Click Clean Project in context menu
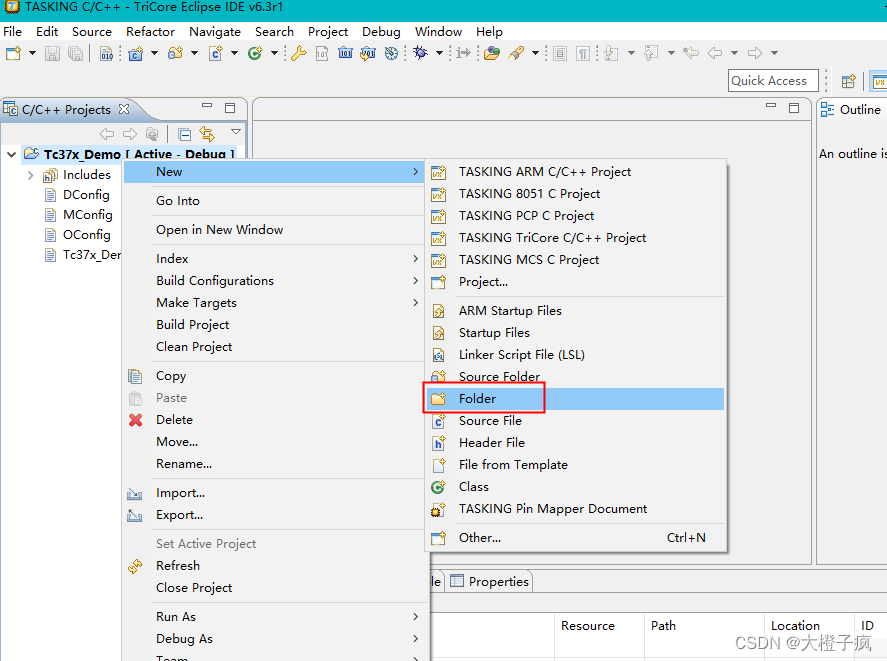The height and width of the screenshot is (661, 887). (x=274, y=347)
